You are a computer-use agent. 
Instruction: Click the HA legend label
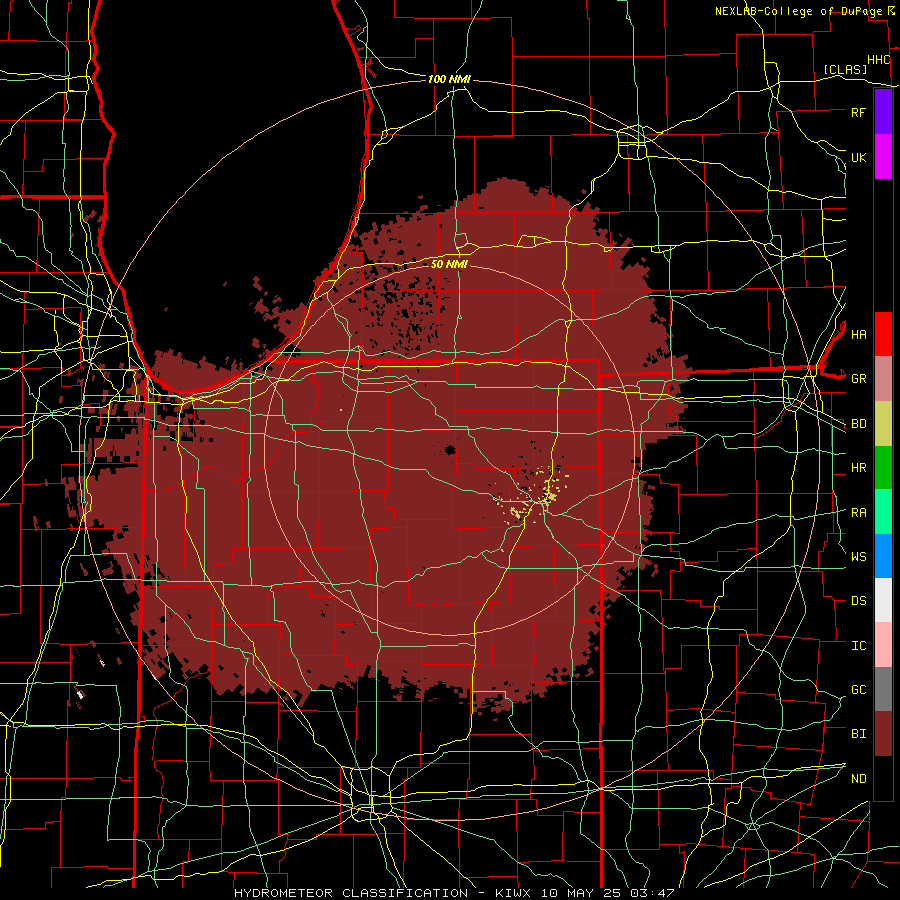click(x=858, y=334)
